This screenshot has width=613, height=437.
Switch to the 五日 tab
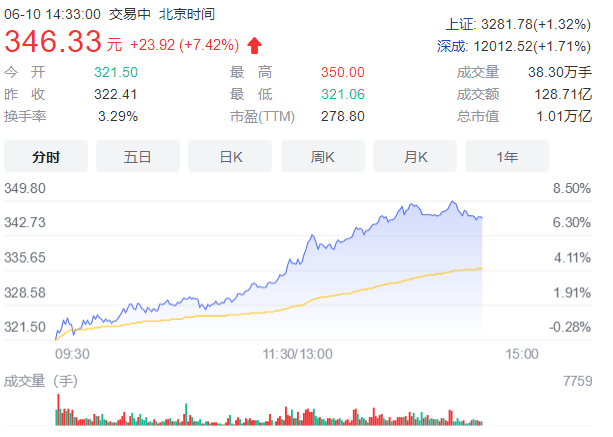tap(138, 156)
